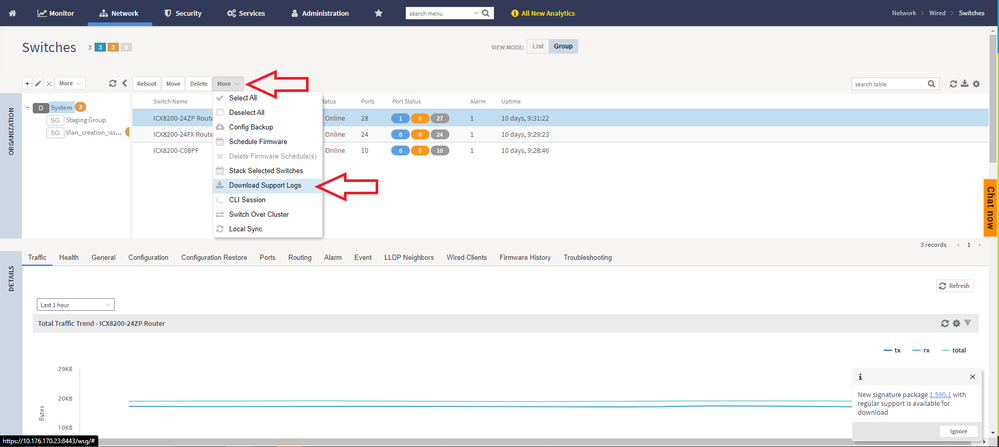Refresh the organization tree with the reload icon
This screenshot has height=447, width=999.
coord(112,84)
